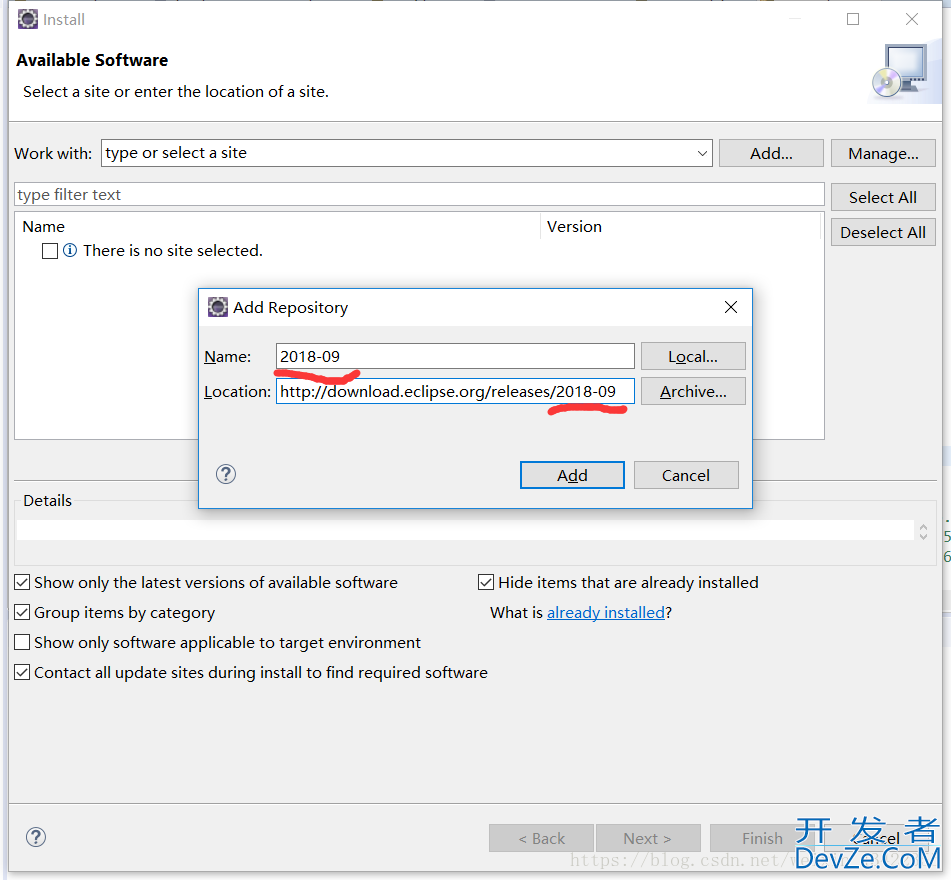This screenshot has height=880, width=951.
Task: Click the repository Name input field
Action: 455,356
